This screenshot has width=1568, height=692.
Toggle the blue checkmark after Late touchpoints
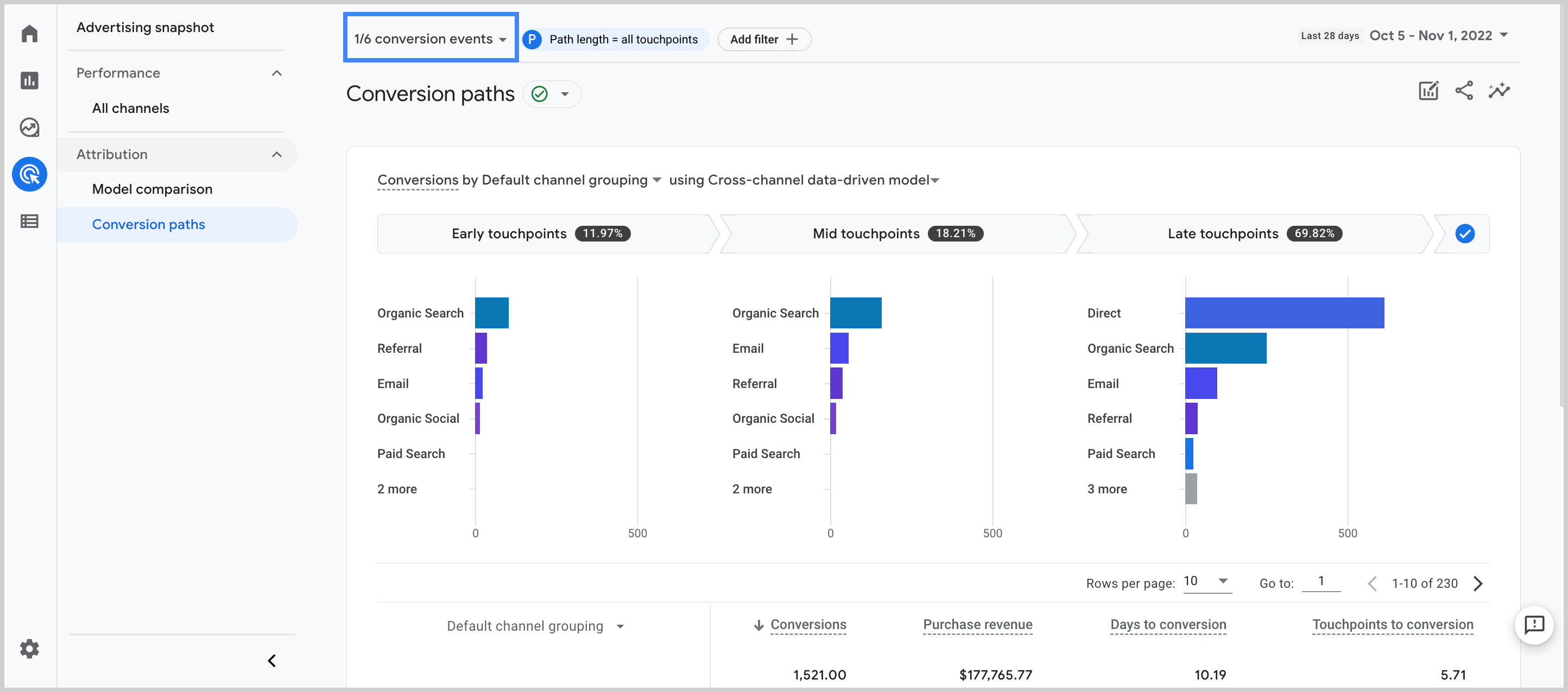click(x=1464, y=234)
